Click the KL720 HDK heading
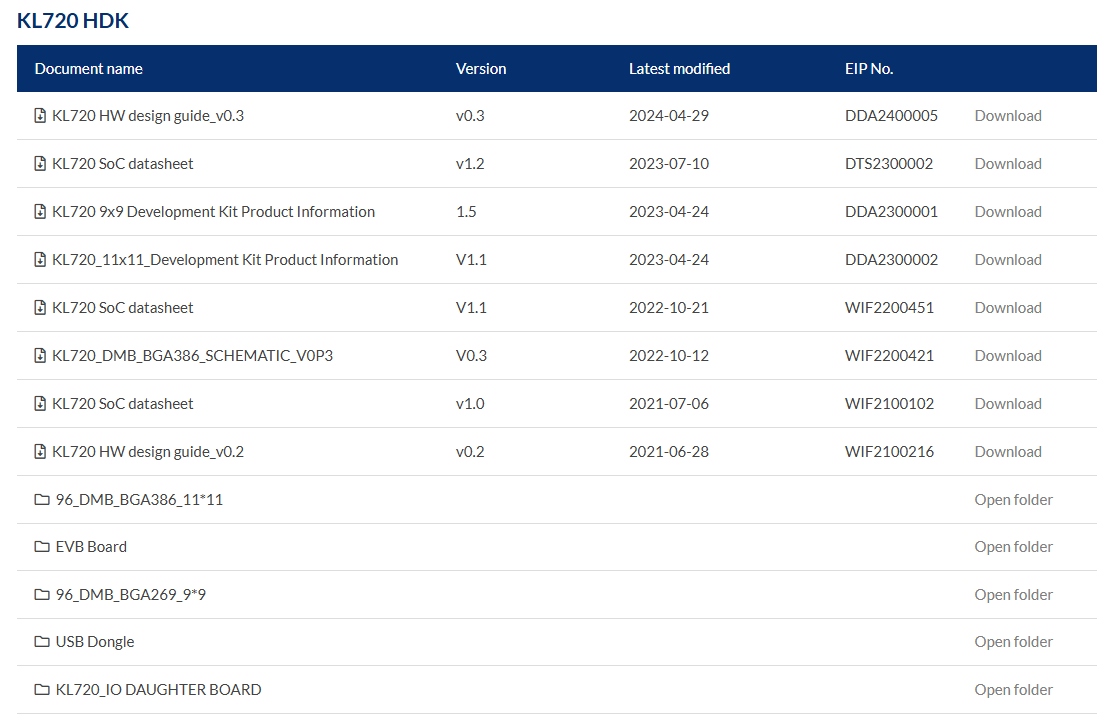The height and width of the screenshot is (717, 1115). [73, 21]
